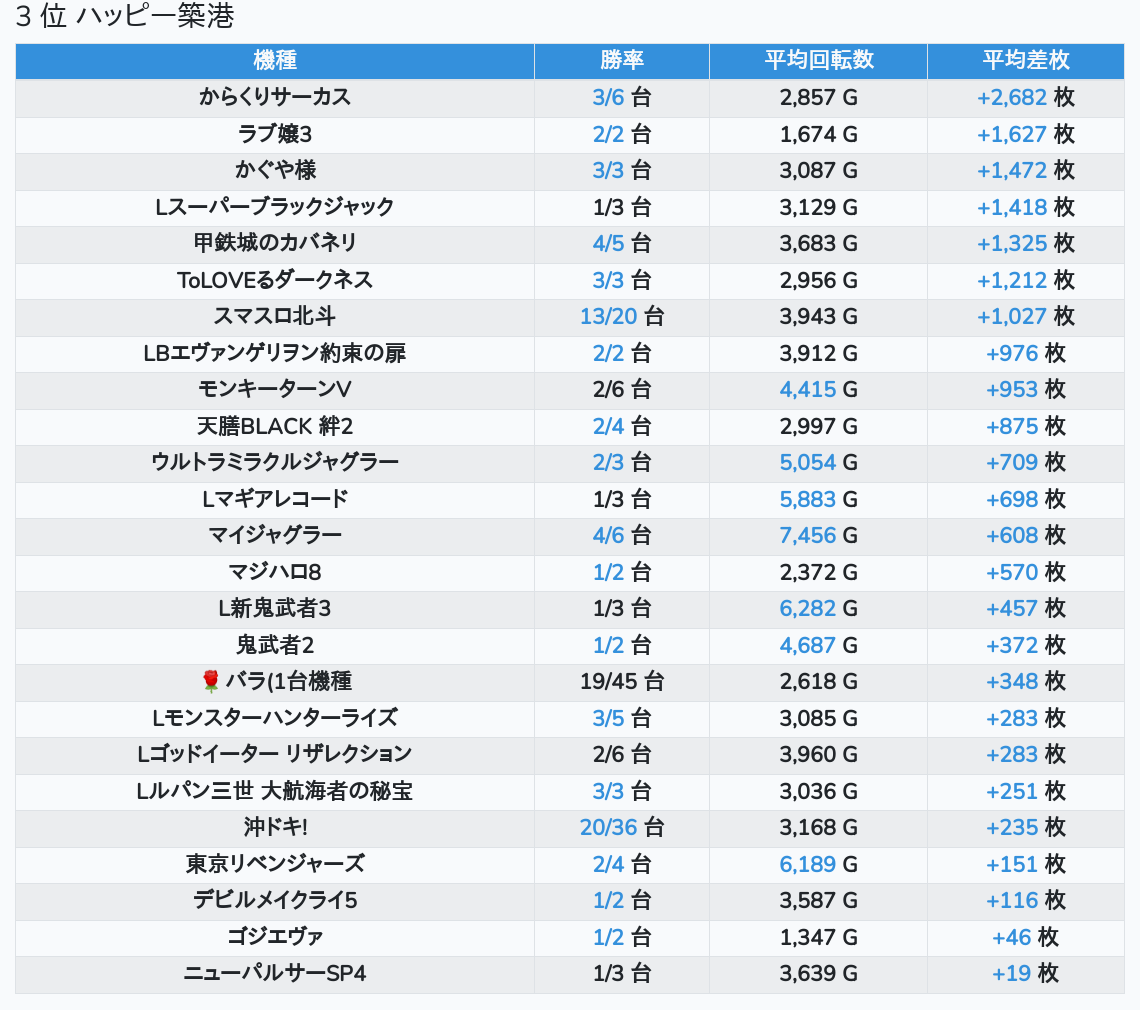This screenshot has height=1010, width=1140.
Task: Sort by the 勝率 column header
Action: (x=621, y=60)
